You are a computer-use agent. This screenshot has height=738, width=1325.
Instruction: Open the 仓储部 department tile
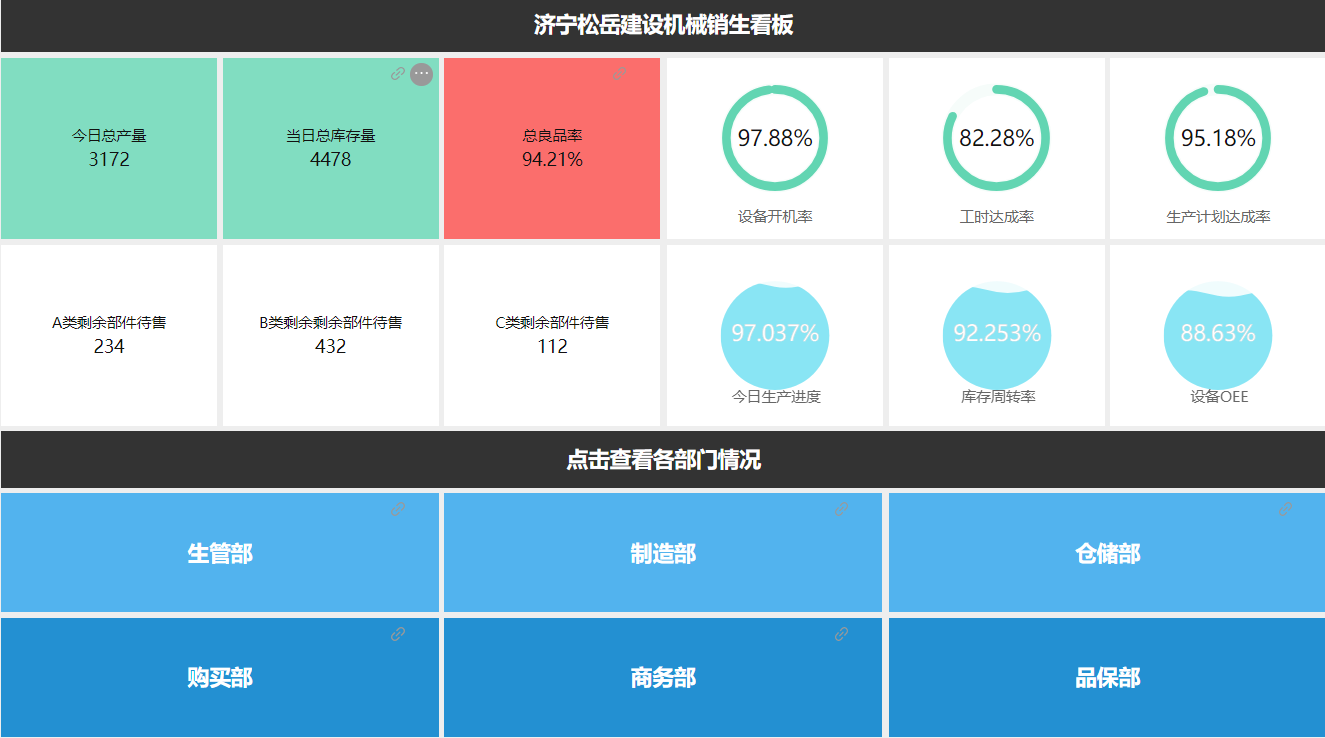coord(1107,553)
